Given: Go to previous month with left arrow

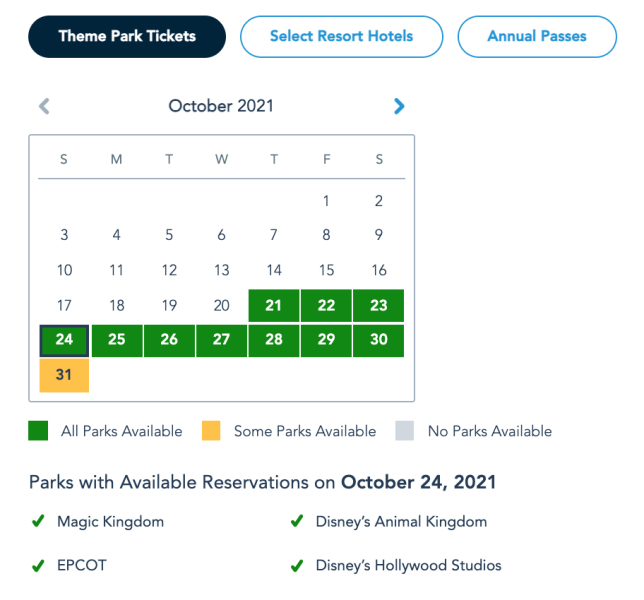Looking at the screenshot, I should point(44,106).
